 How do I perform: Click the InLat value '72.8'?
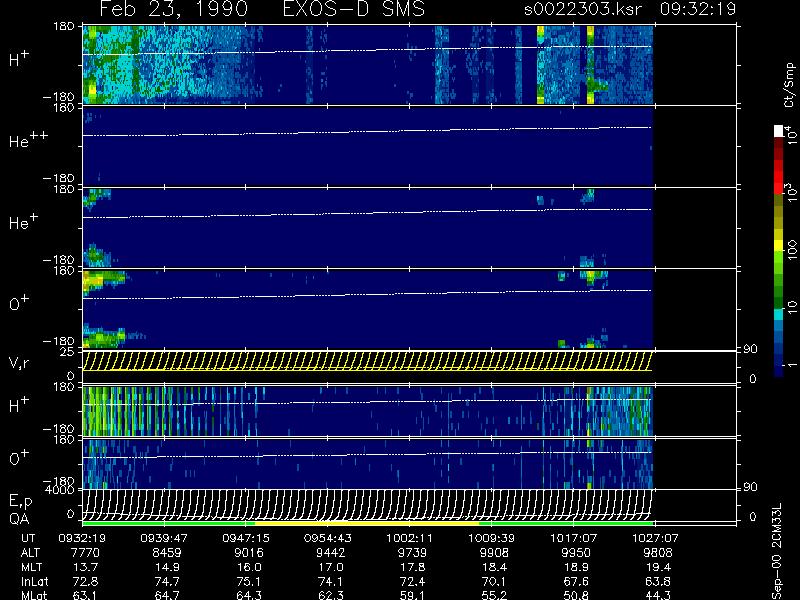(x=85, y=582)
